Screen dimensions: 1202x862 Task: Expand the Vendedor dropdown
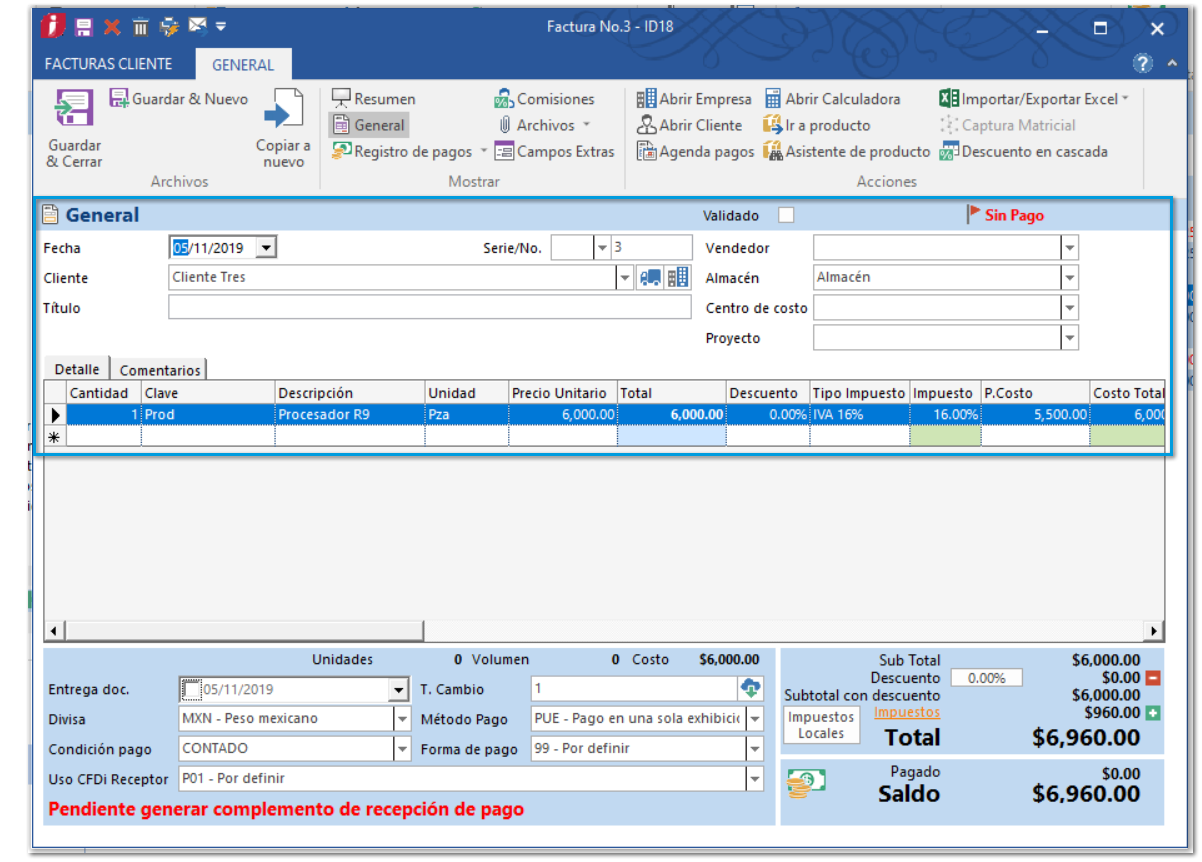(1070, 248)
